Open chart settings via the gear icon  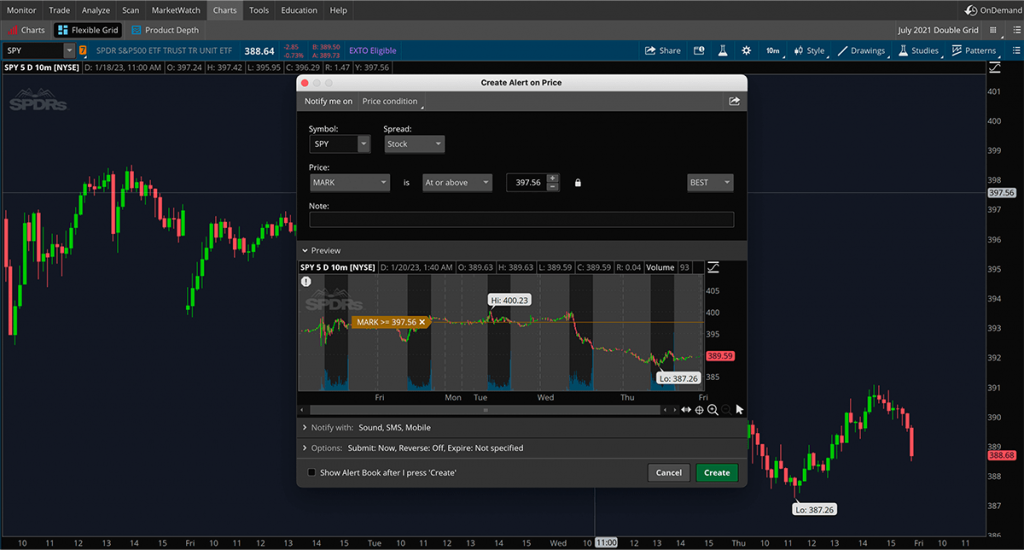coord(746,50)
